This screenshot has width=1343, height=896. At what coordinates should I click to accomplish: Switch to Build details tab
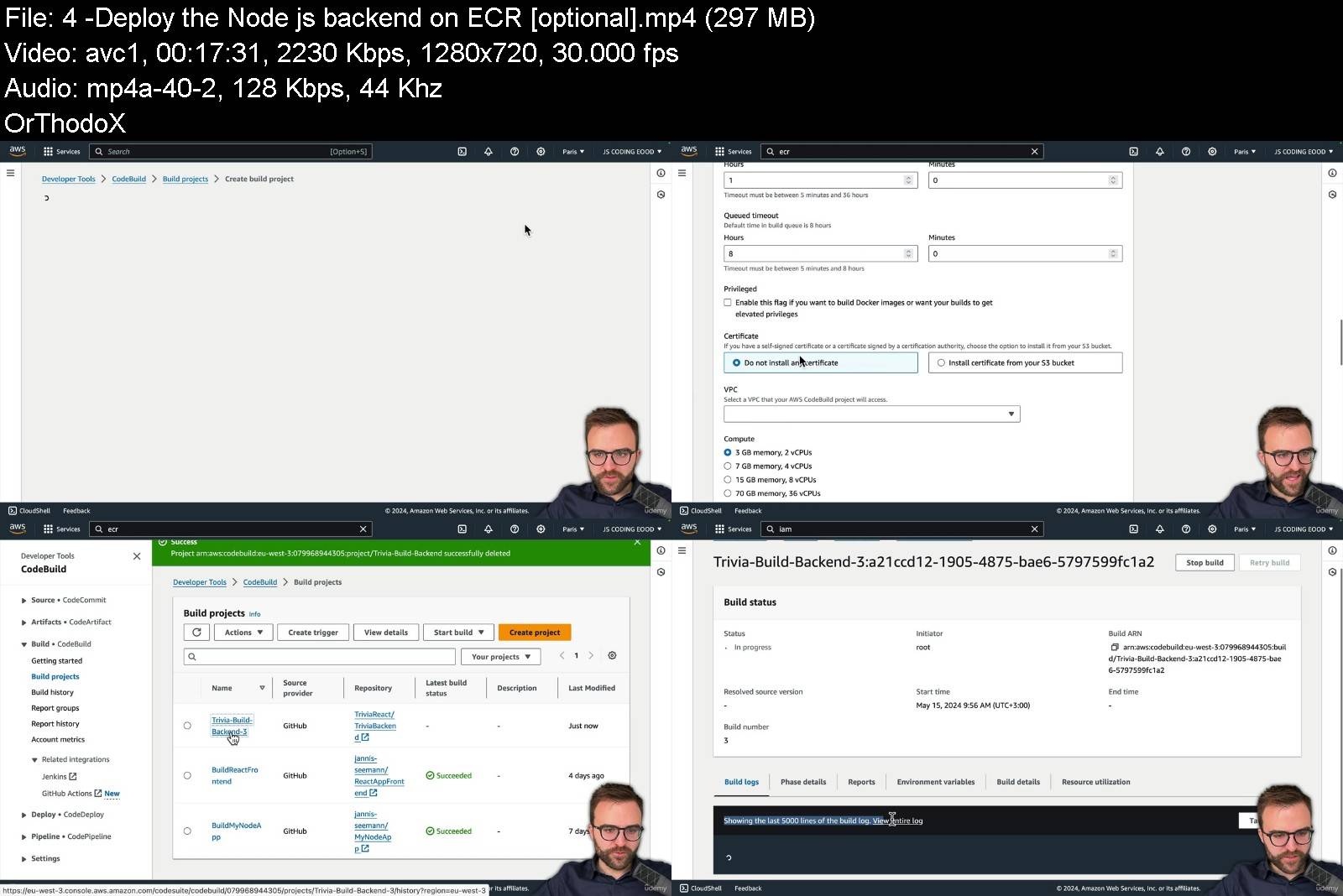point(1018,782)
